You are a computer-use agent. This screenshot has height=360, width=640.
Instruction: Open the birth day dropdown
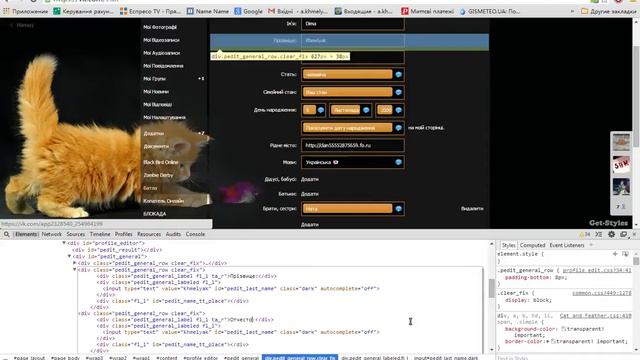(x=313, y=110)
